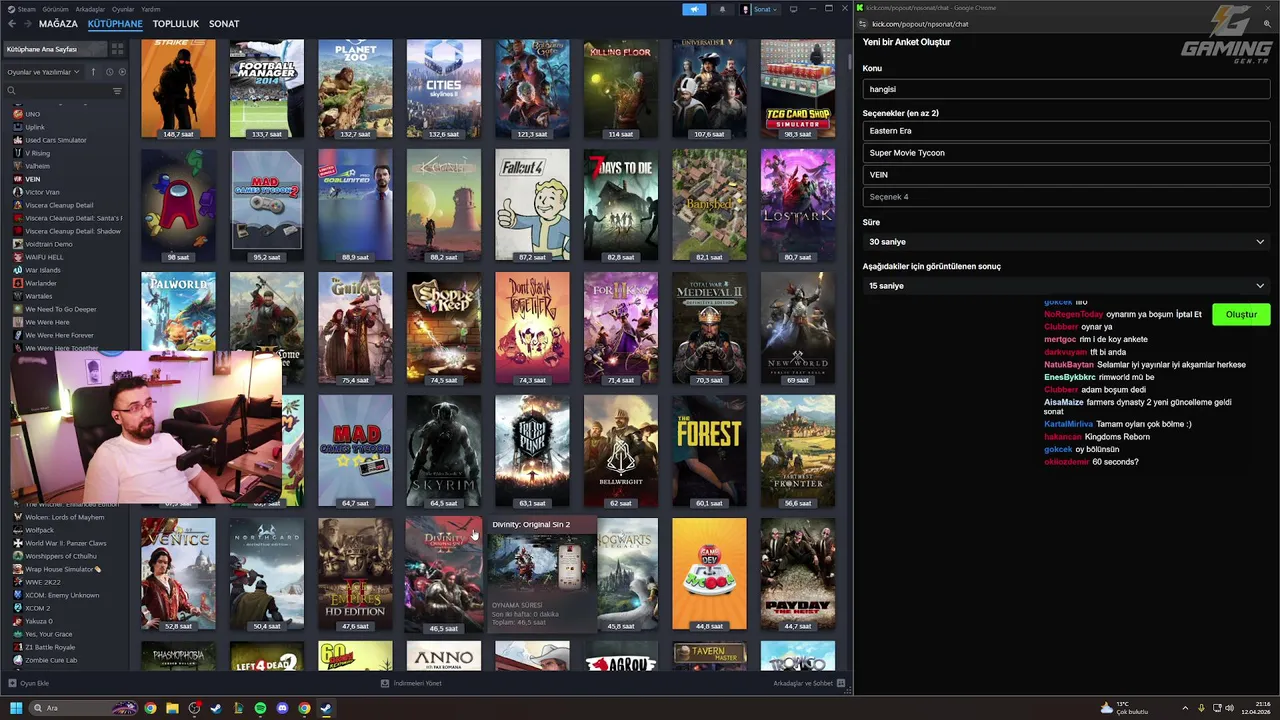Open The Forest game cover
1280x720 pixels.
click(x=709, y=451)
